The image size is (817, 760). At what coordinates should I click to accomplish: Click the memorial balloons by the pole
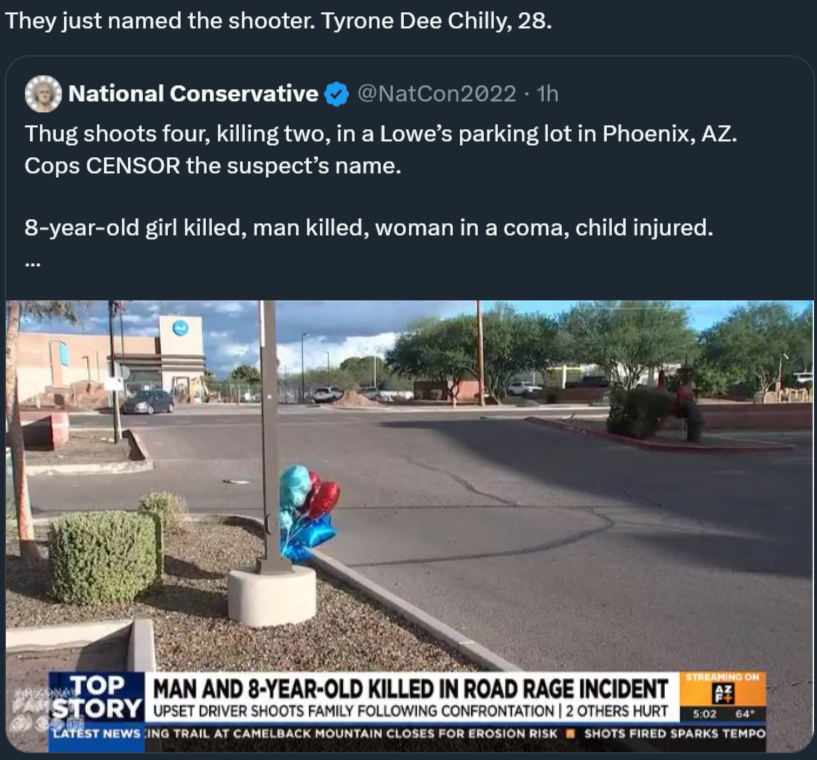pos(307,513)
